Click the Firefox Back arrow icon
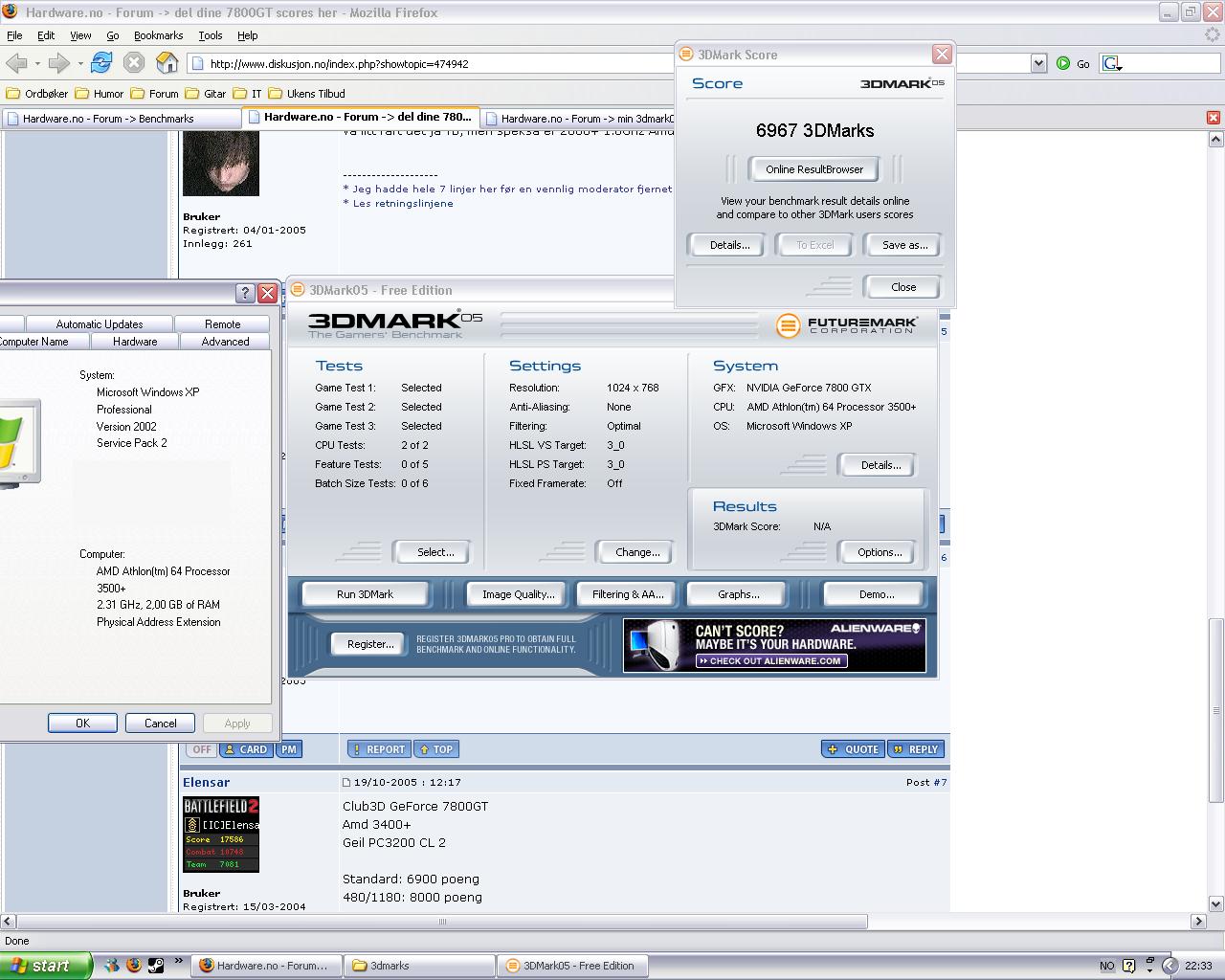 (15, 63)
